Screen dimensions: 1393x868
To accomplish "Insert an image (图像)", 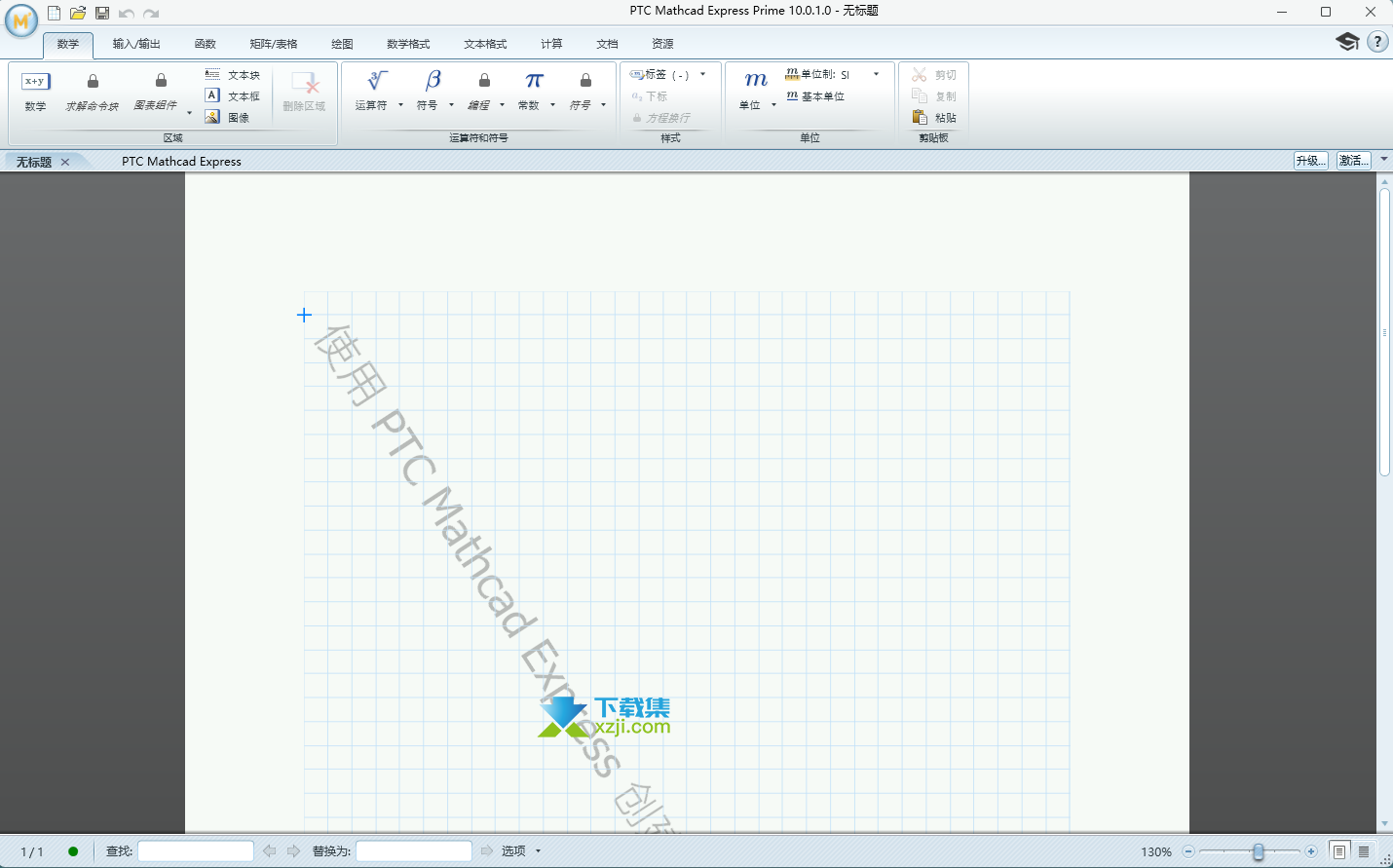I will [x=228, y=117].
